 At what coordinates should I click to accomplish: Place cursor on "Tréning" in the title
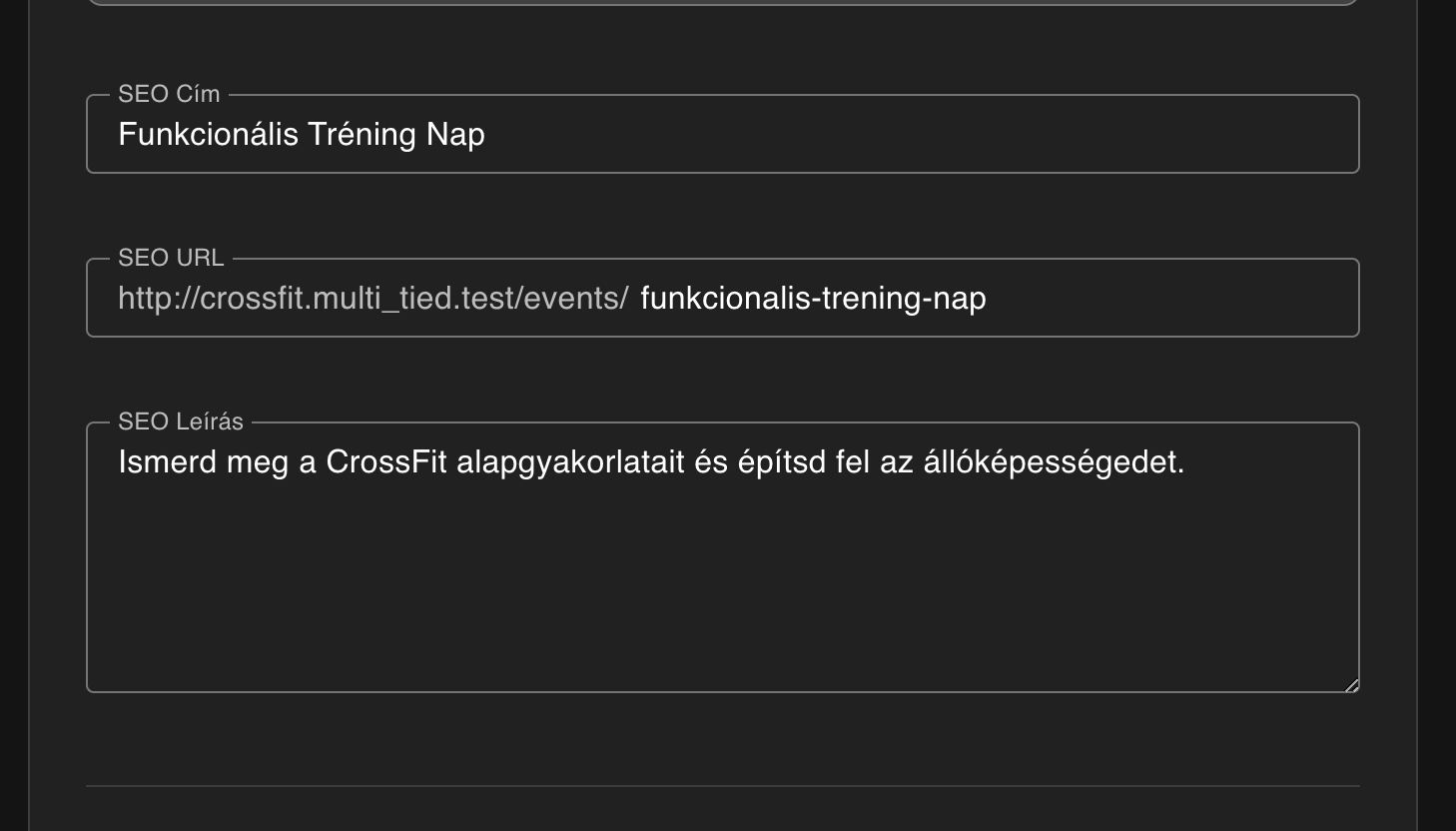(362, 135)
